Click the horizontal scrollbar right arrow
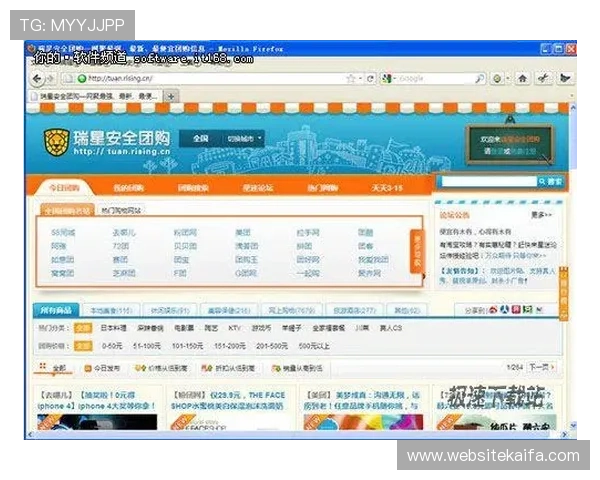 pyautogui.click(x=564, y=434)
